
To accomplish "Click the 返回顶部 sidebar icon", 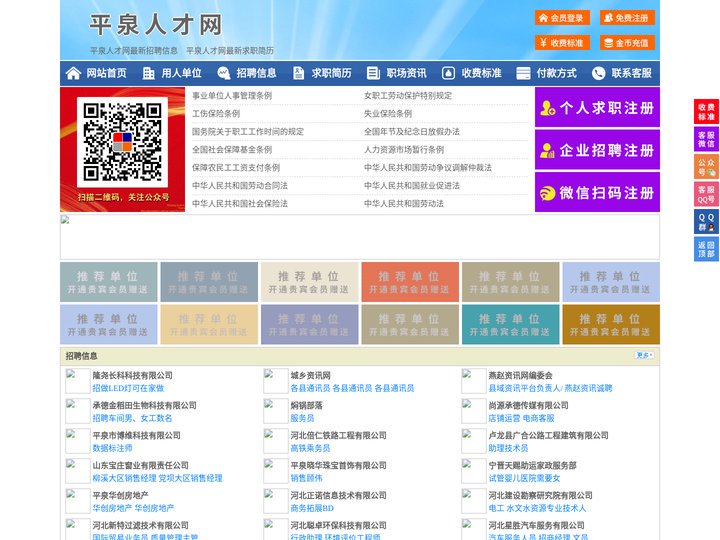I will (x=706, y=249).
